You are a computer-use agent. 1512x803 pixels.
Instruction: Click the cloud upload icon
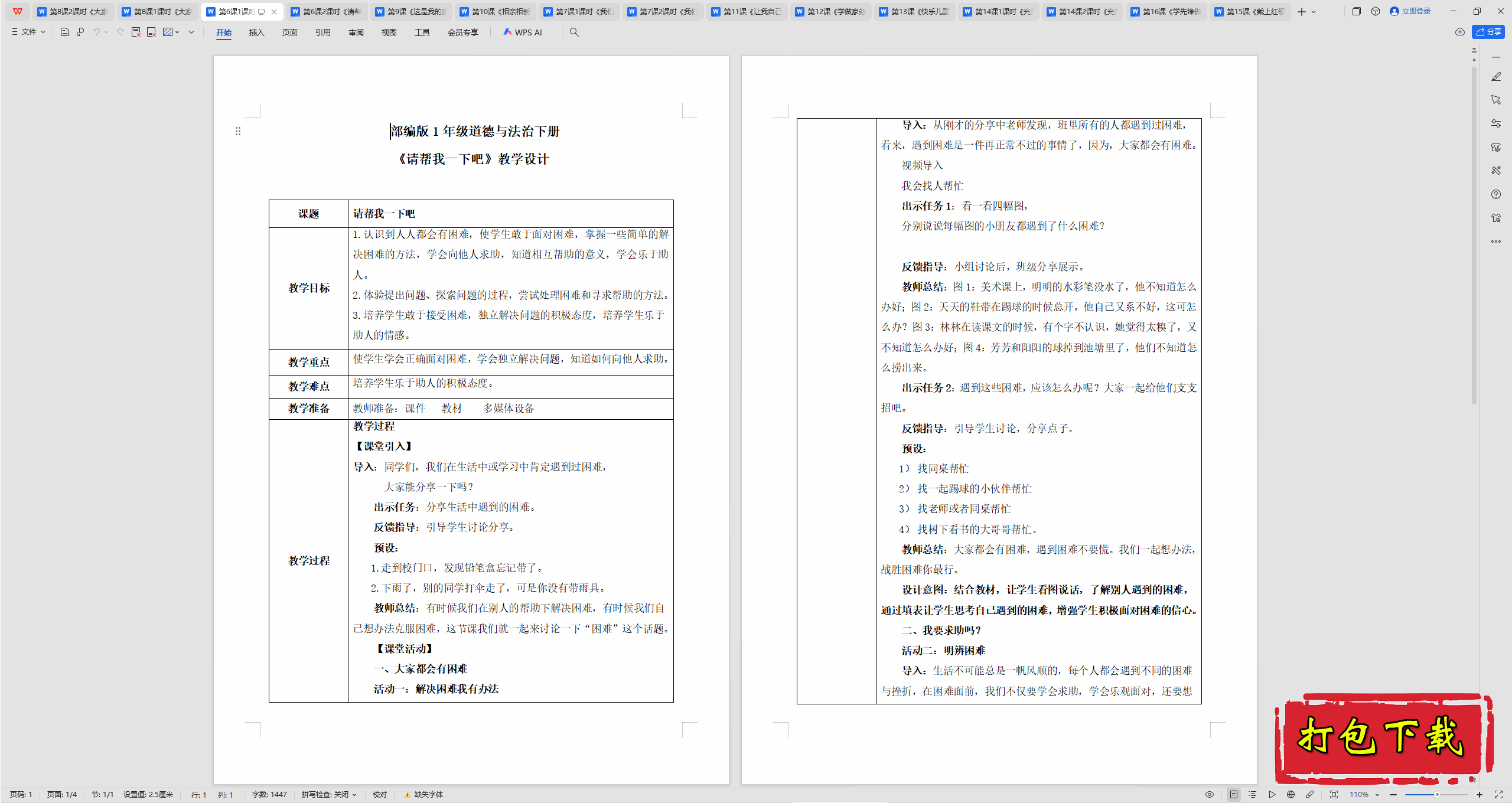click(1460, 32)
